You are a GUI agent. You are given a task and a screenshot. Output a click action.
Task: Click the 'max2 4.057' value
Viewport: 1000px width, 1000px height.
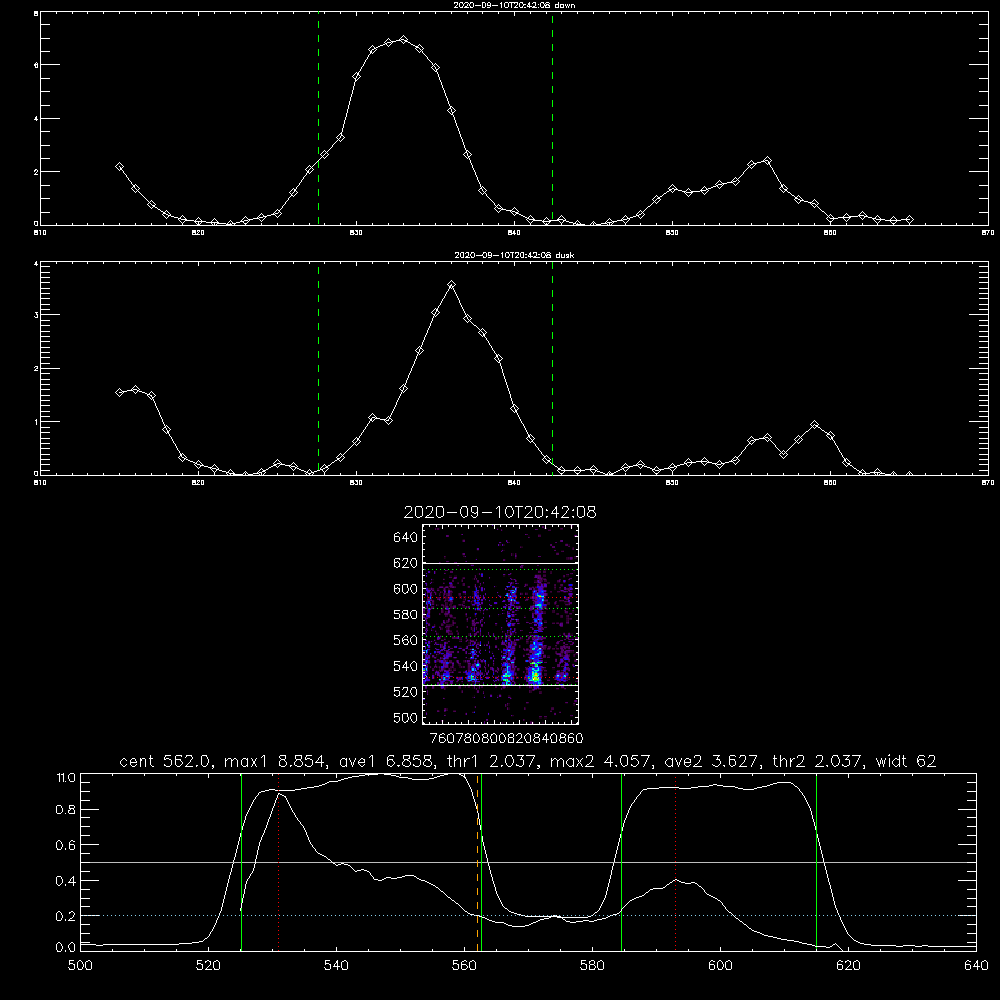tap(600, 761)
